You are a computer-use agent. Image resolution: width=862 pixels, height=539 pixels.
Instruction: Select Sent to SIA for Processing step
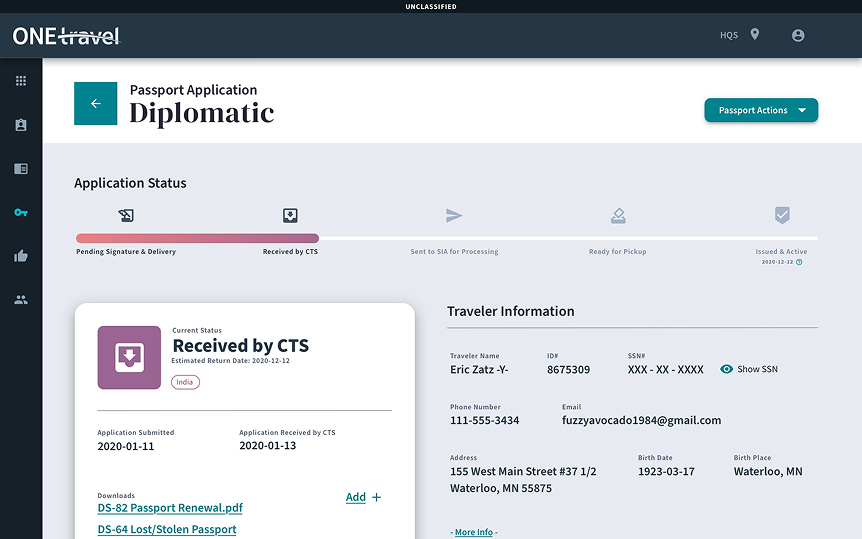(x=454, y=216)
